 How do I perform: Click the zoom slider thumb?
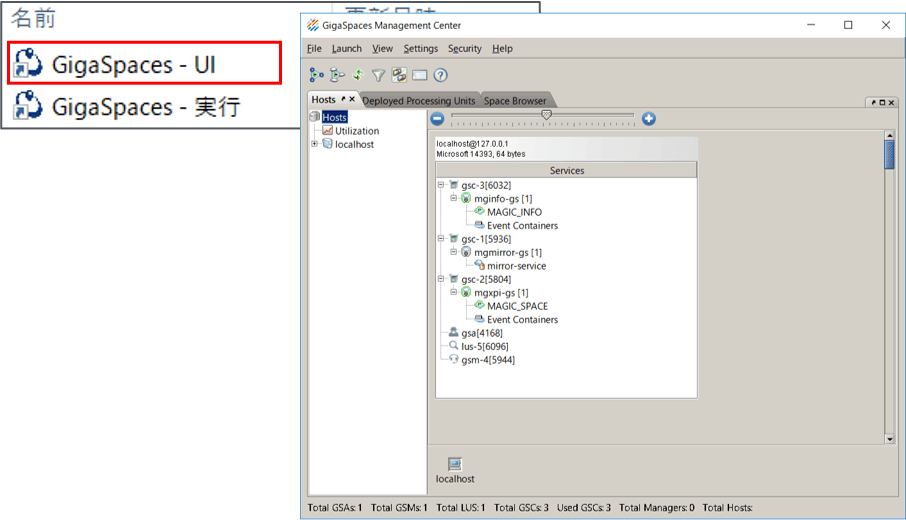(x=546, y=116)
